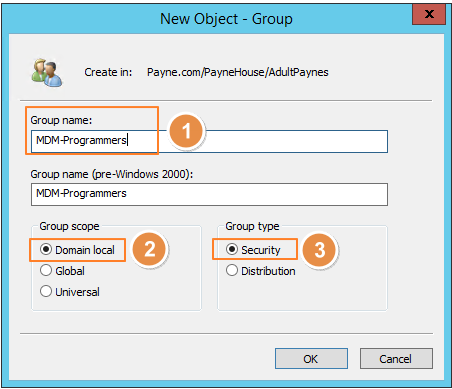Click the 'Group name (pre-Windows 2000):' label
This screenshot has height=389, width=452.
tap(112, 174)
